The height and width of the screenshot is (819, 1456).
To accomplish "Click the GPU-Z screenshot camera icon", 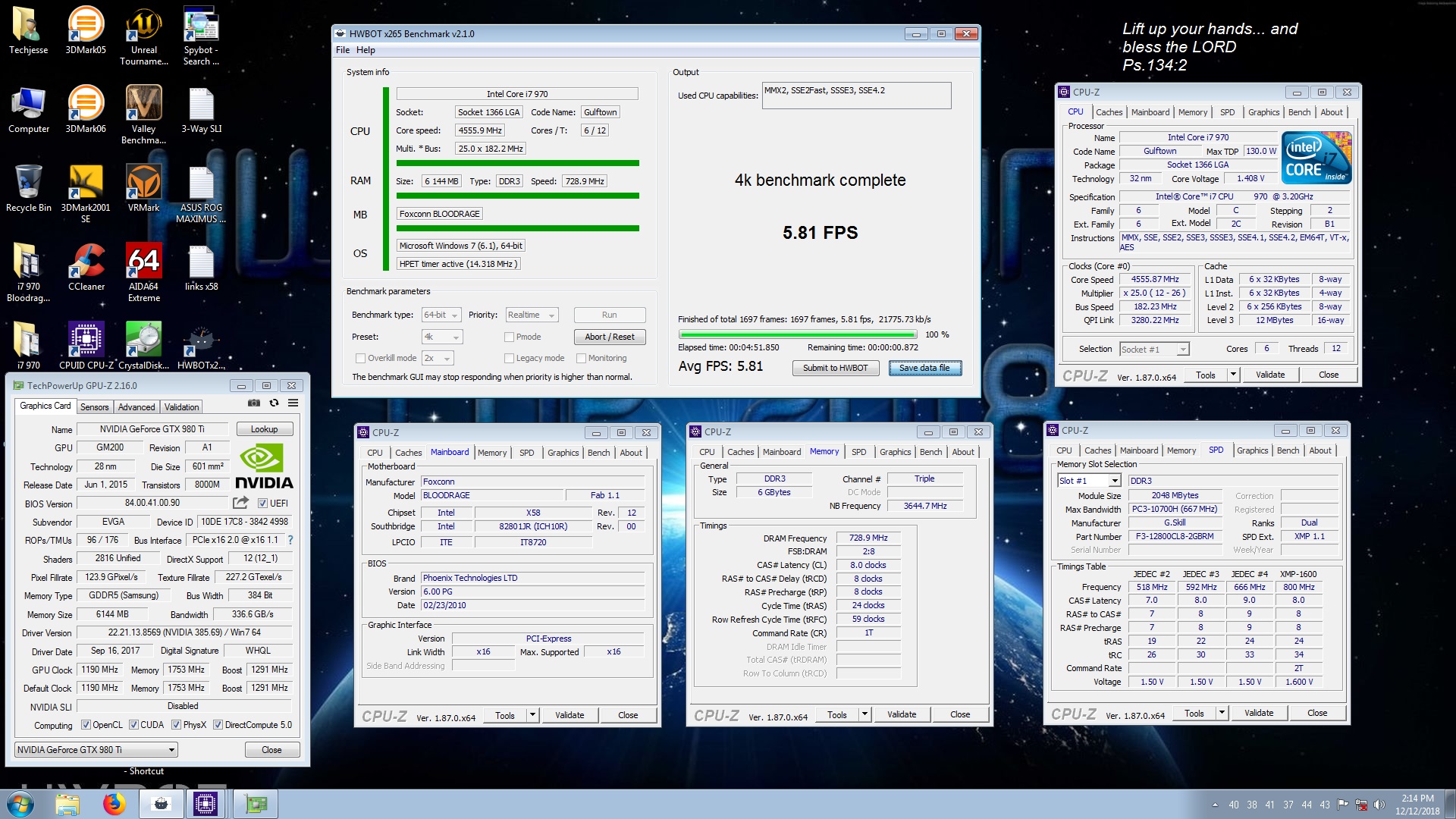I will click(254, 403).
